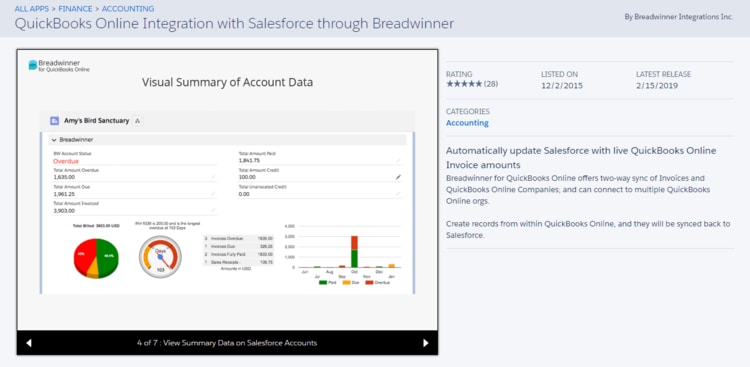
Task: Click the slide caption 4 of 7 text
Action: pyautogui.click(x=227, y=343)
